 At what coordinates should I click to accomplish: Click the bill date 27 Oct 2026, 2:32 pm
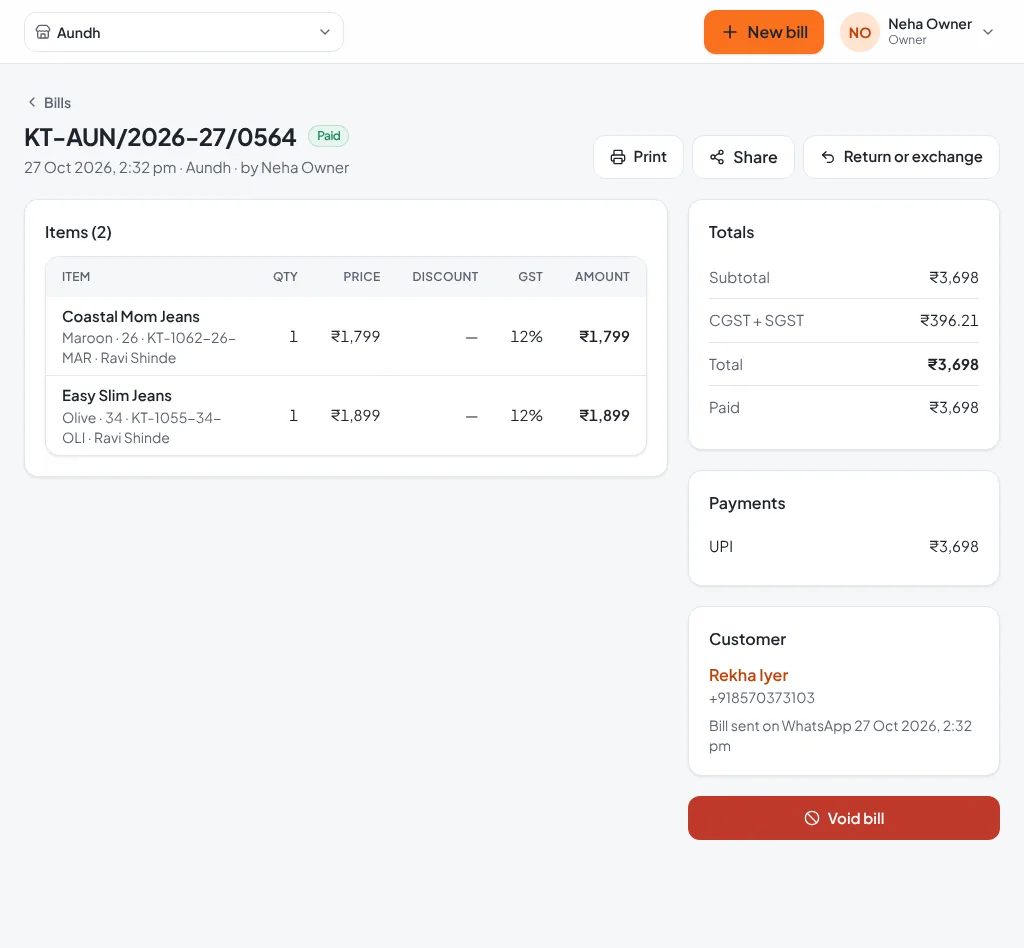[x=100, y=168]
